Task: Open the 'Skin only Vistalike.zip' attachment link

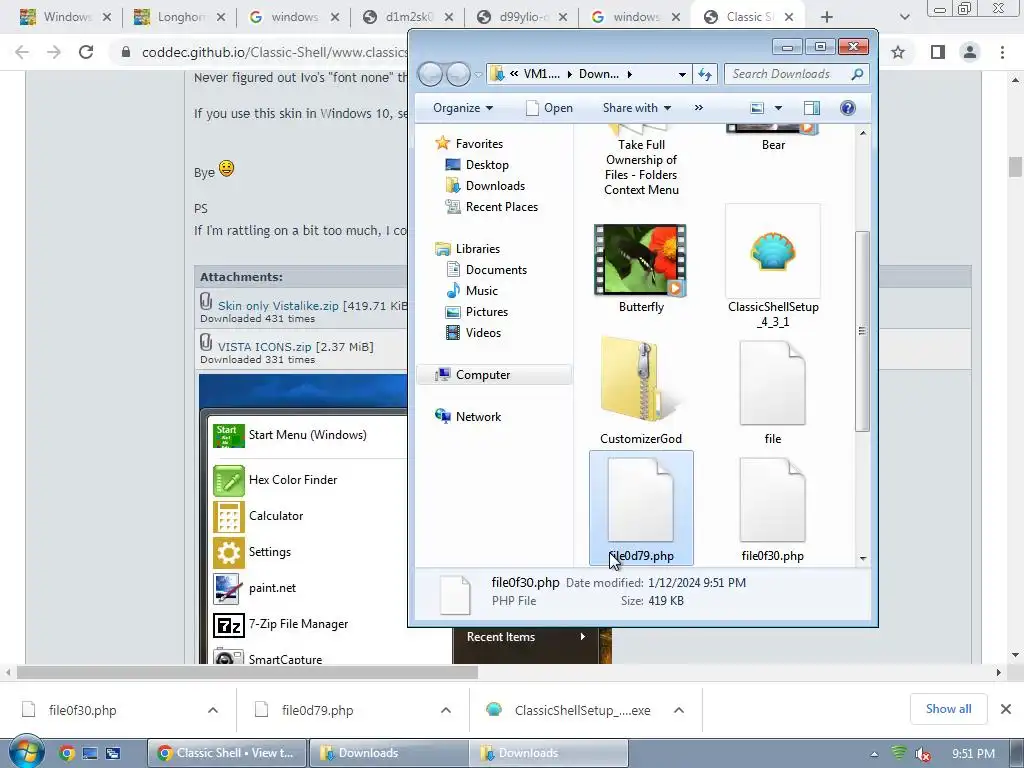Action: pyautogui.click(x=278, y=306)
